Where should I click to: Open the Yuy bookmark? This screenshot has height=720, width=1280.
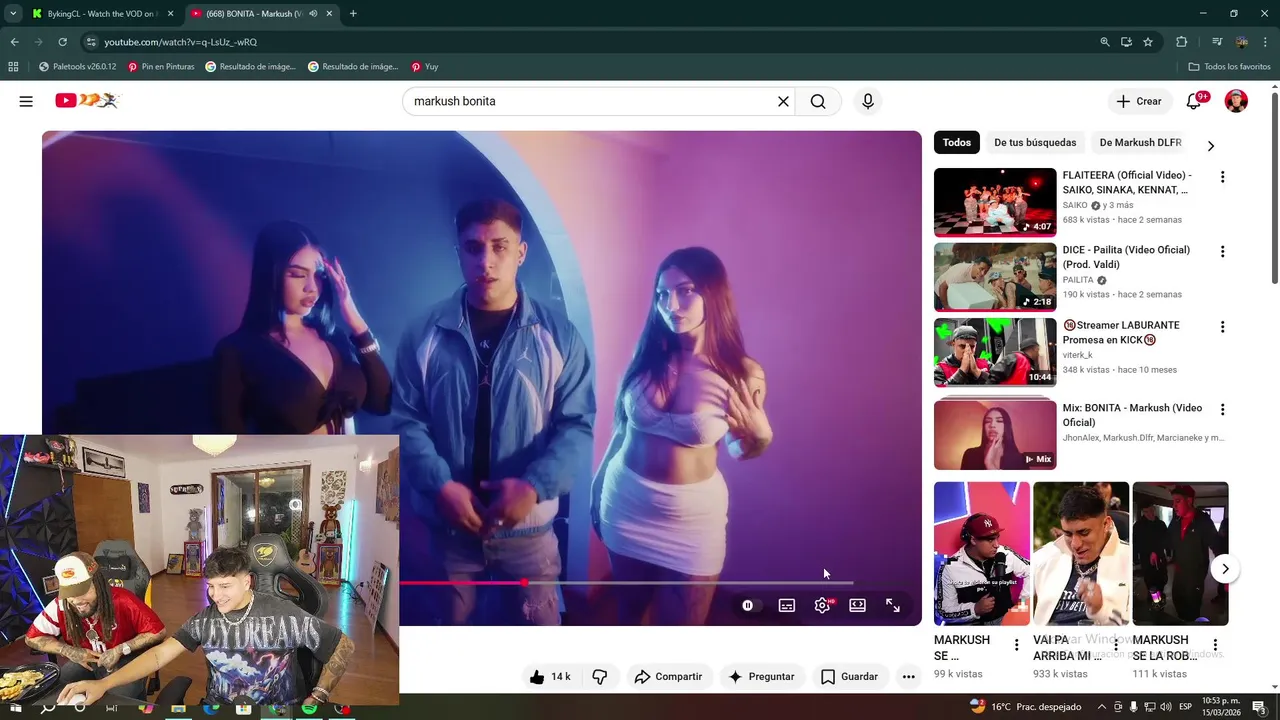click(x=425, y=67)
